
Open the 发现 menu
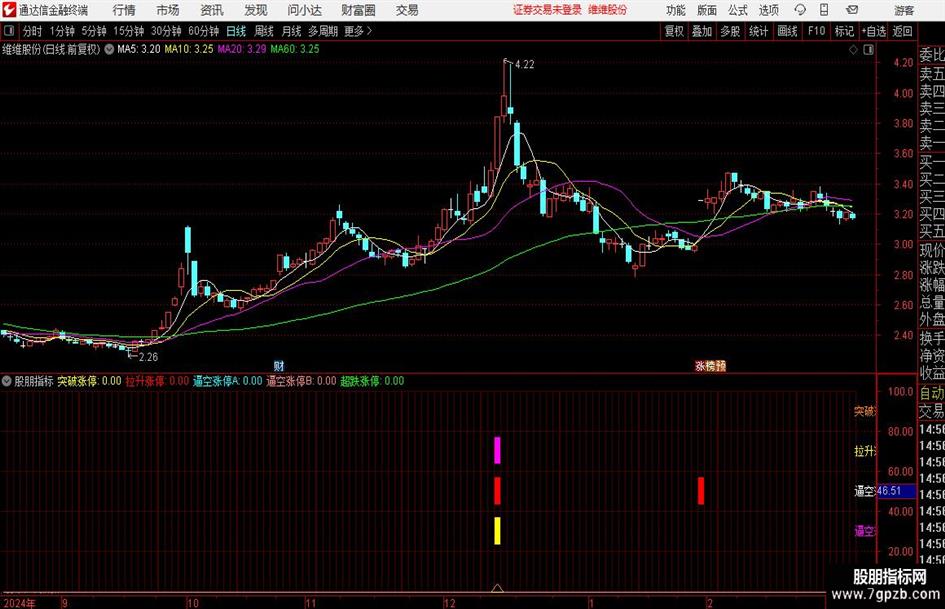pyautogui.click(x=256, y=10)
